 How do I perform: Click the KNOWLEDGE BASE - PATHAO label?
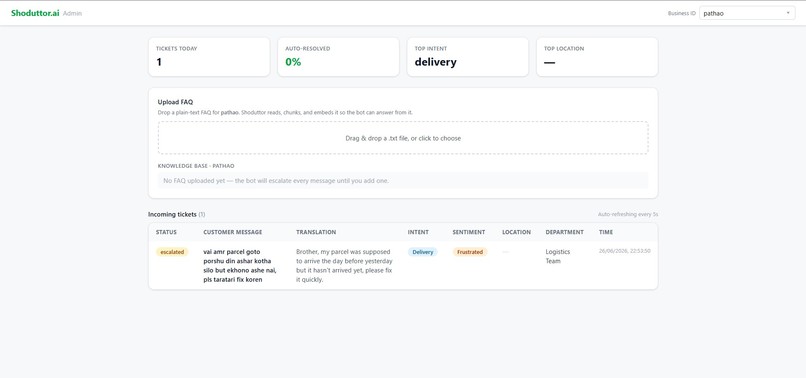click(x=196, y=166)
